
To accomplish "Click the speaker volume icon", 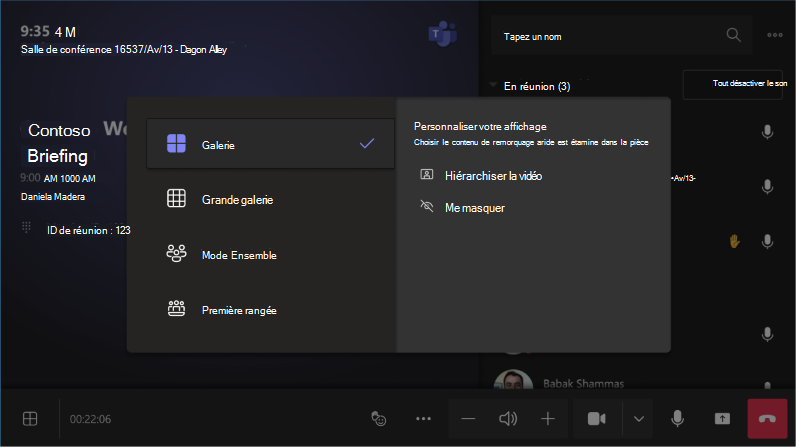I will point(508,419).
